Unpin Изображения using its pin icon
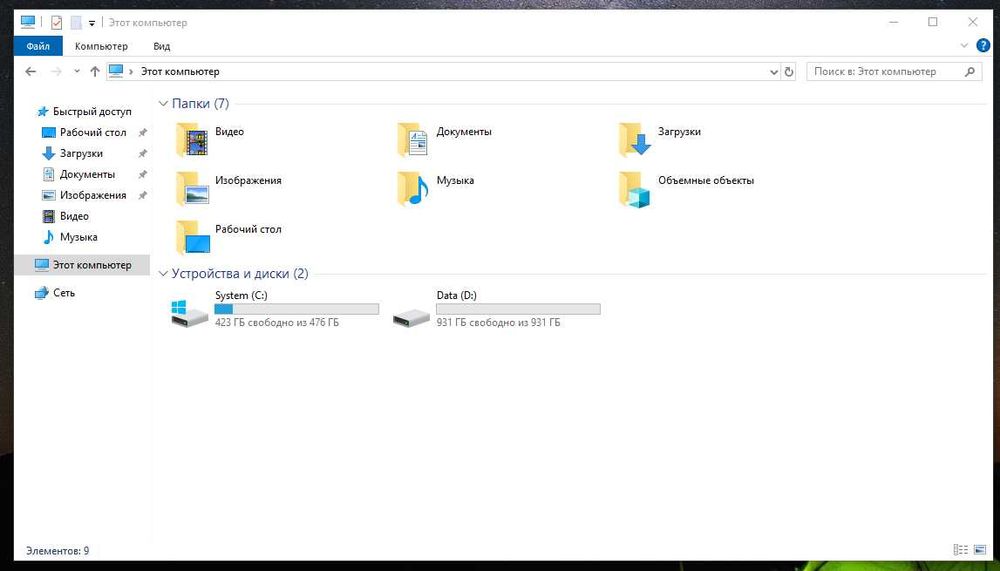The height and width of the screenshot is (571, 1000). click(143, 195)
